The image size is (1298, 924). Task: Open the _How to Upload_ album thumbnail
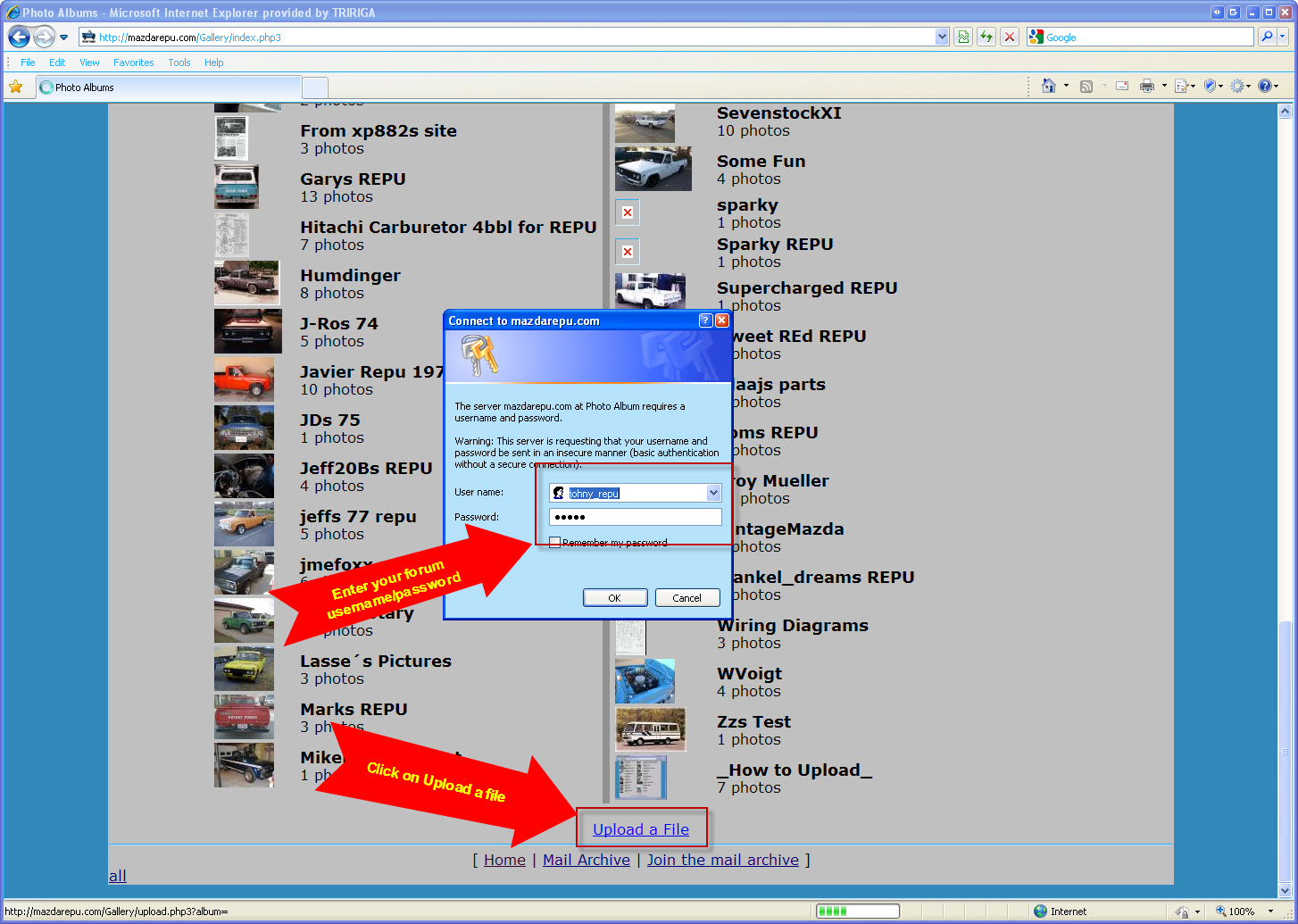pos(641,778)
